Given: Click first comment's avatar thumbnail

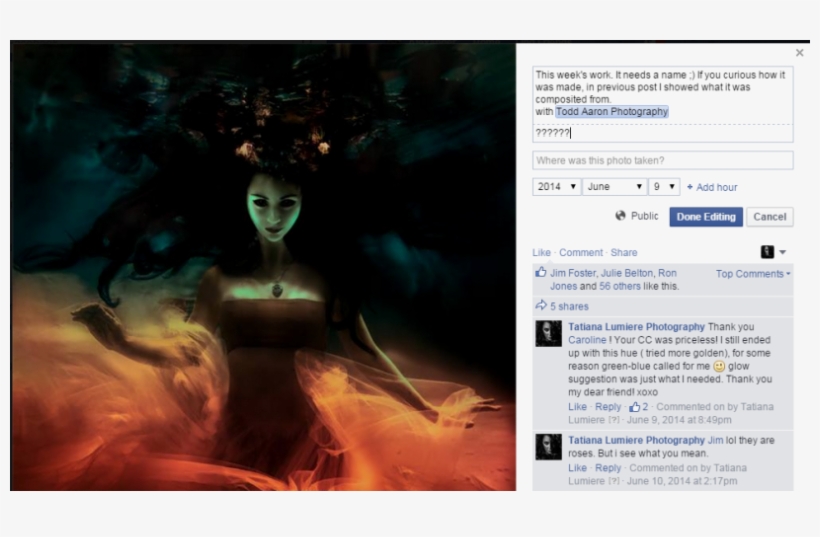Looking at the screenshot, I should point(549,334).
